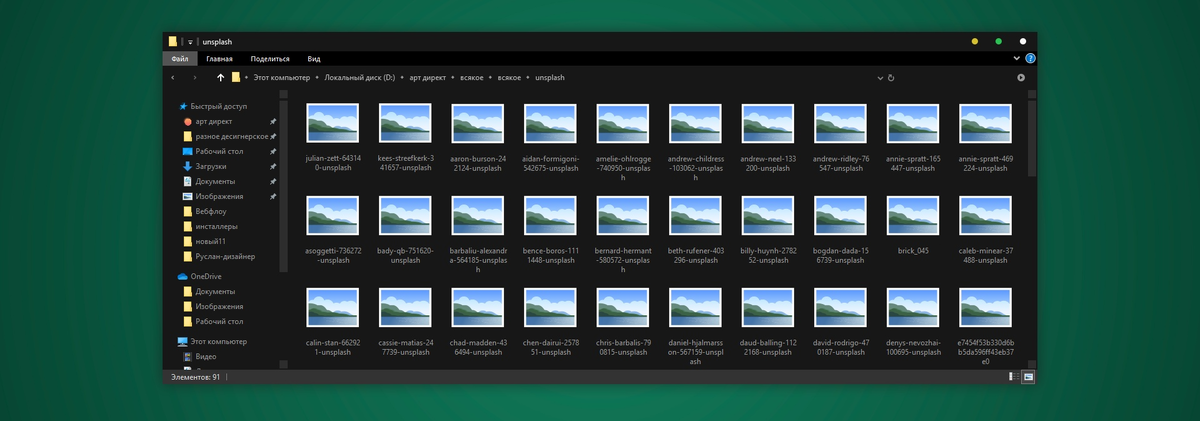Image resolution: width=1200 pixels, height=421 pixels.
Task: Click unsplash at the end of breadcrumb
Action: click(550, 77)
